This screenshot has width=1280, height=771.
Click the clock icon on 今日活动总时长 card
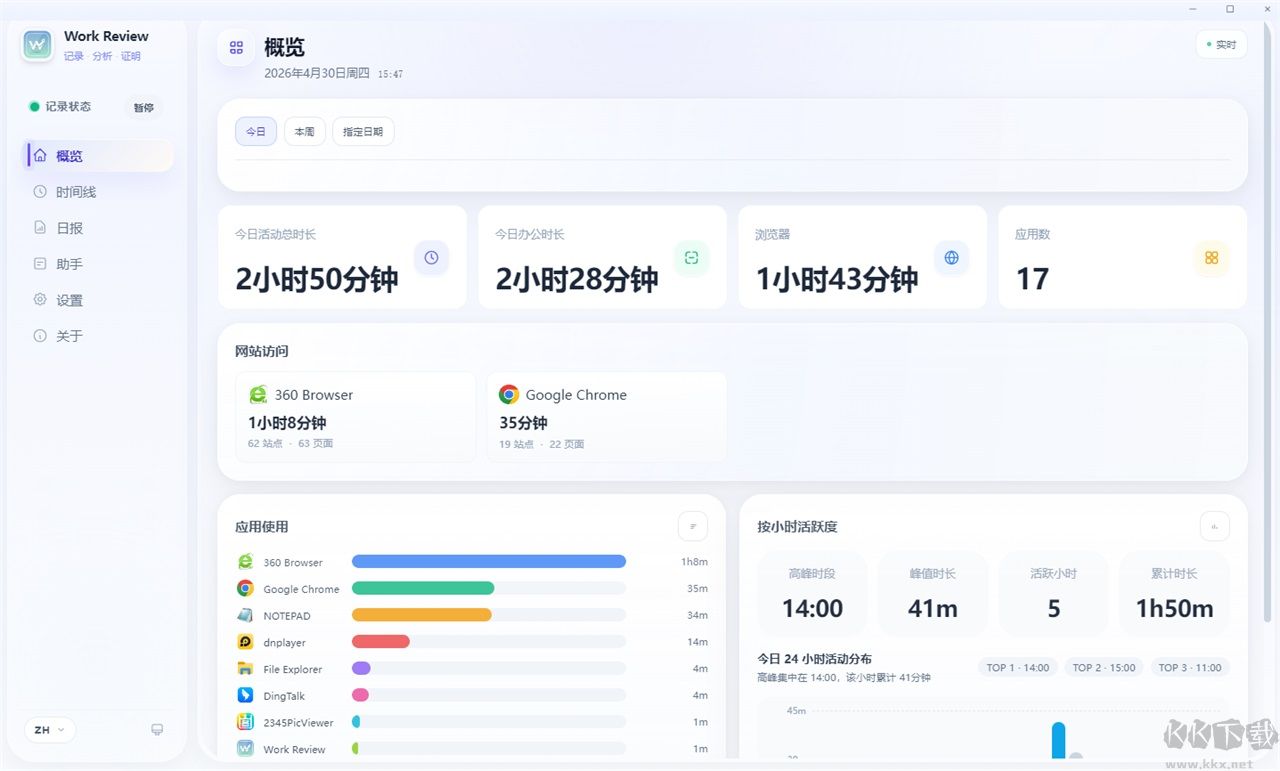pos(431,258)
